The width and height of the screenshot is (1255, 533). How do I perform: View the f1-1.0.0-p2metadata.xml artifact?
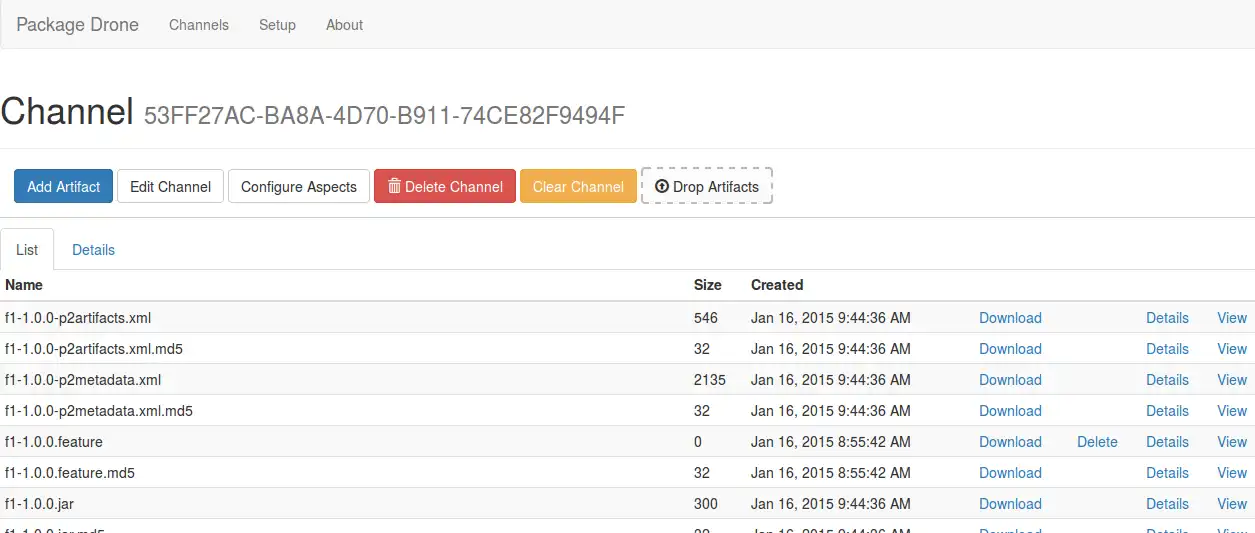coord(1231,380)
